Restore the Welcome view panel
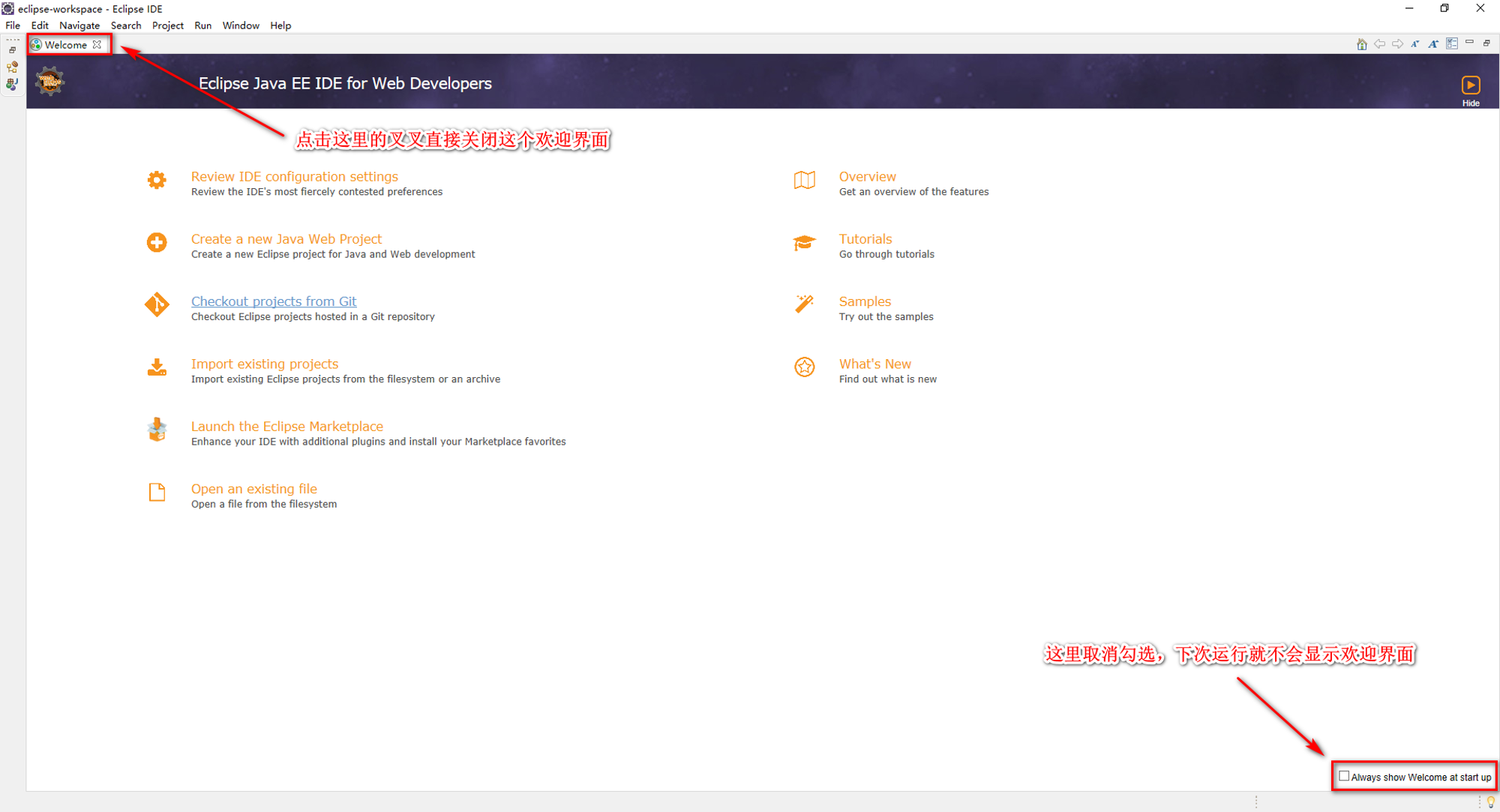 tap(1486, 43)
